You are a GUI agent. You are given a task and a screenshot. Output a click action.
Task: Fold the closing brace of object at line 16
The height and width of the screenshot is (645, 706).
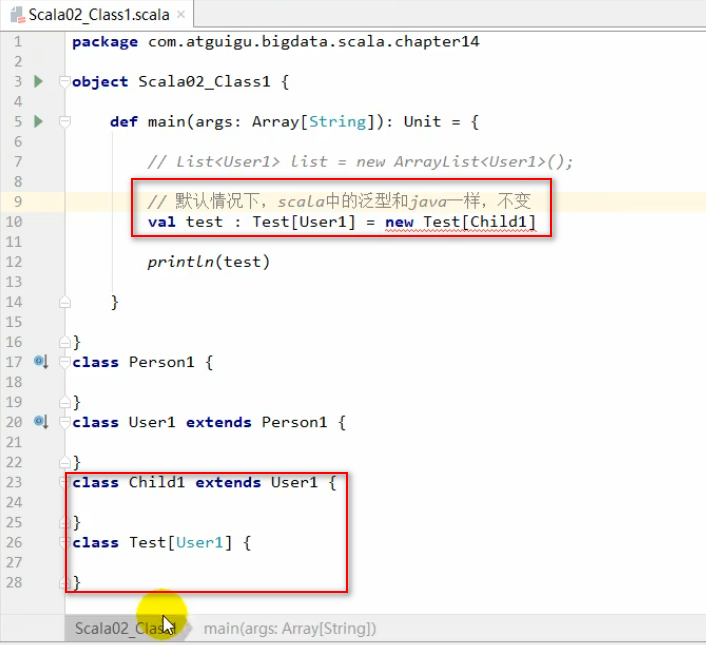[65, 343]
